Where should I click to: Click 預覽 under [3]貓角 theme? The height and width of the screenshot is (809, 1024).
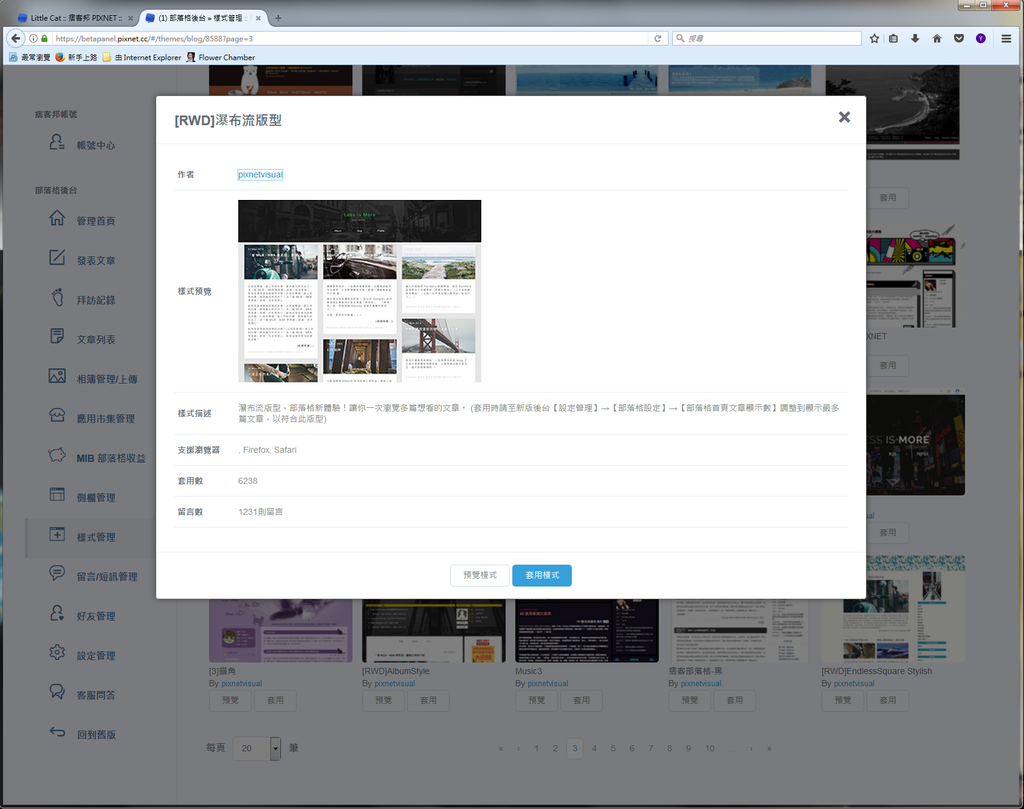click(x=230, y=700)
